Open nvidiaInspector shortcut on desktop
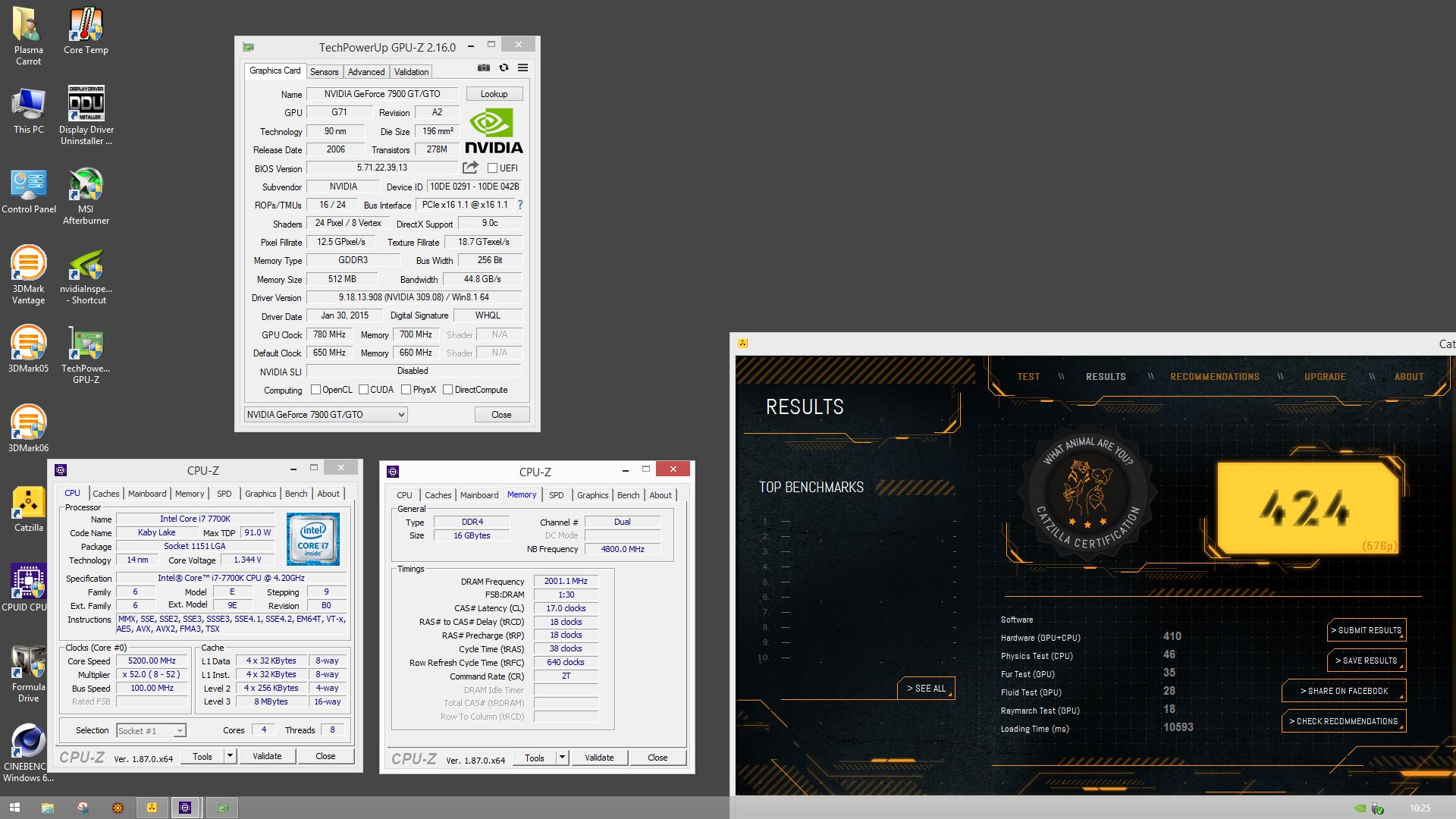This screenshot has height=819, width=1456. (86, 275)
